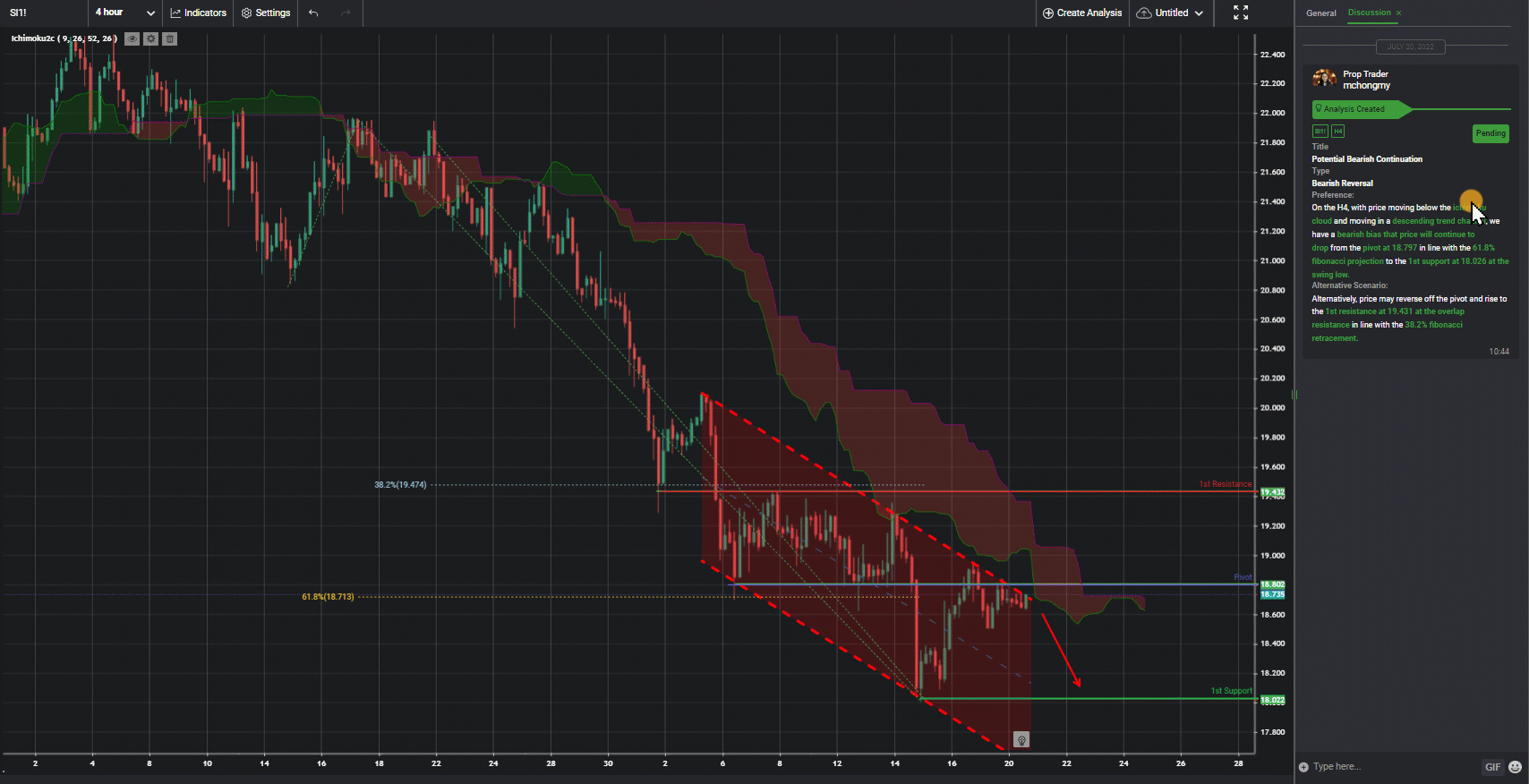Image resolution: width=1529 pixels, height=784 pixels.
Task: Open the GIF picker
Action: 1492,767
